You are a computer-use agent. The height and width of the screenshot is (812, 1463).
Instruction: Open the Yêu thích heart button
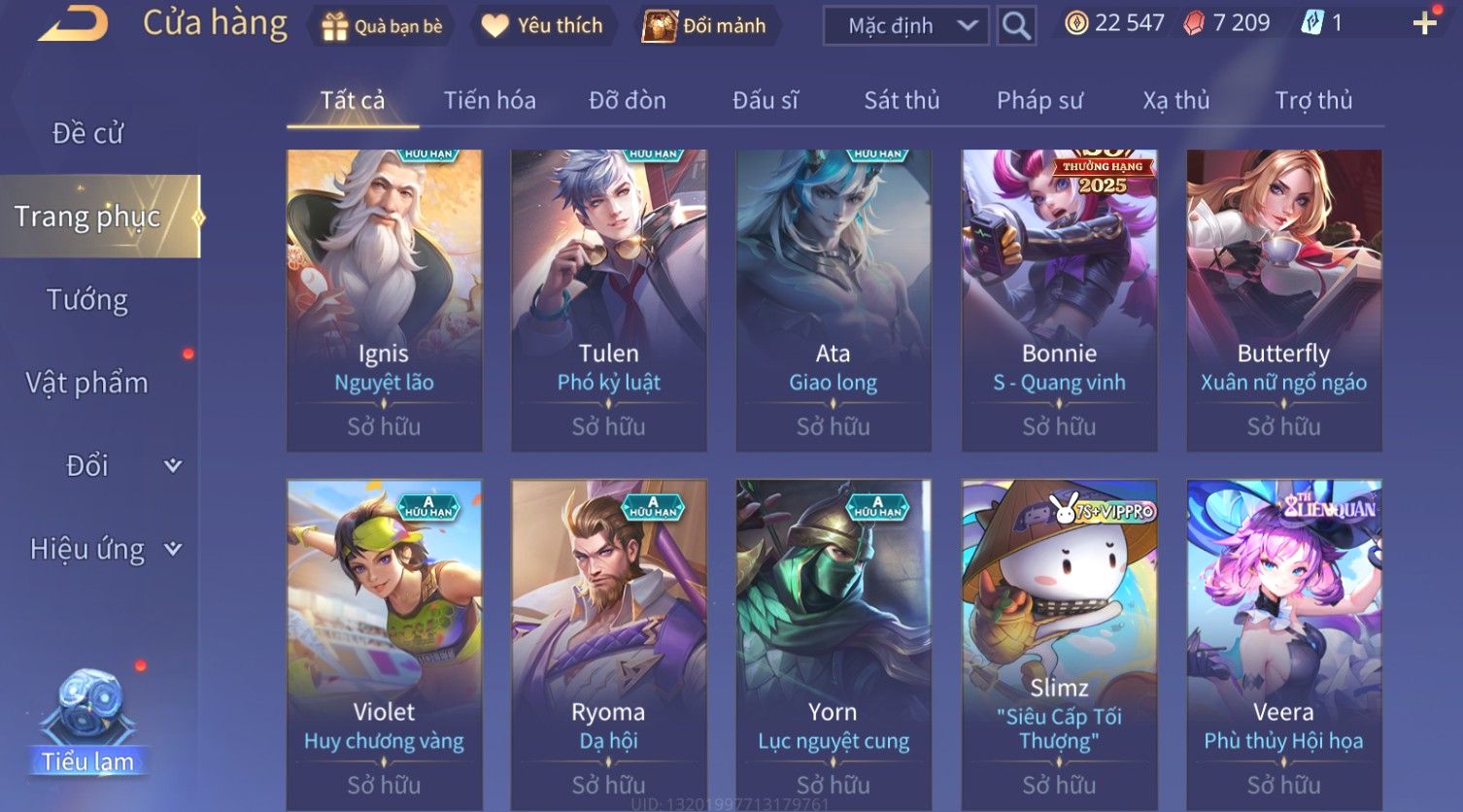coord(543,26)
